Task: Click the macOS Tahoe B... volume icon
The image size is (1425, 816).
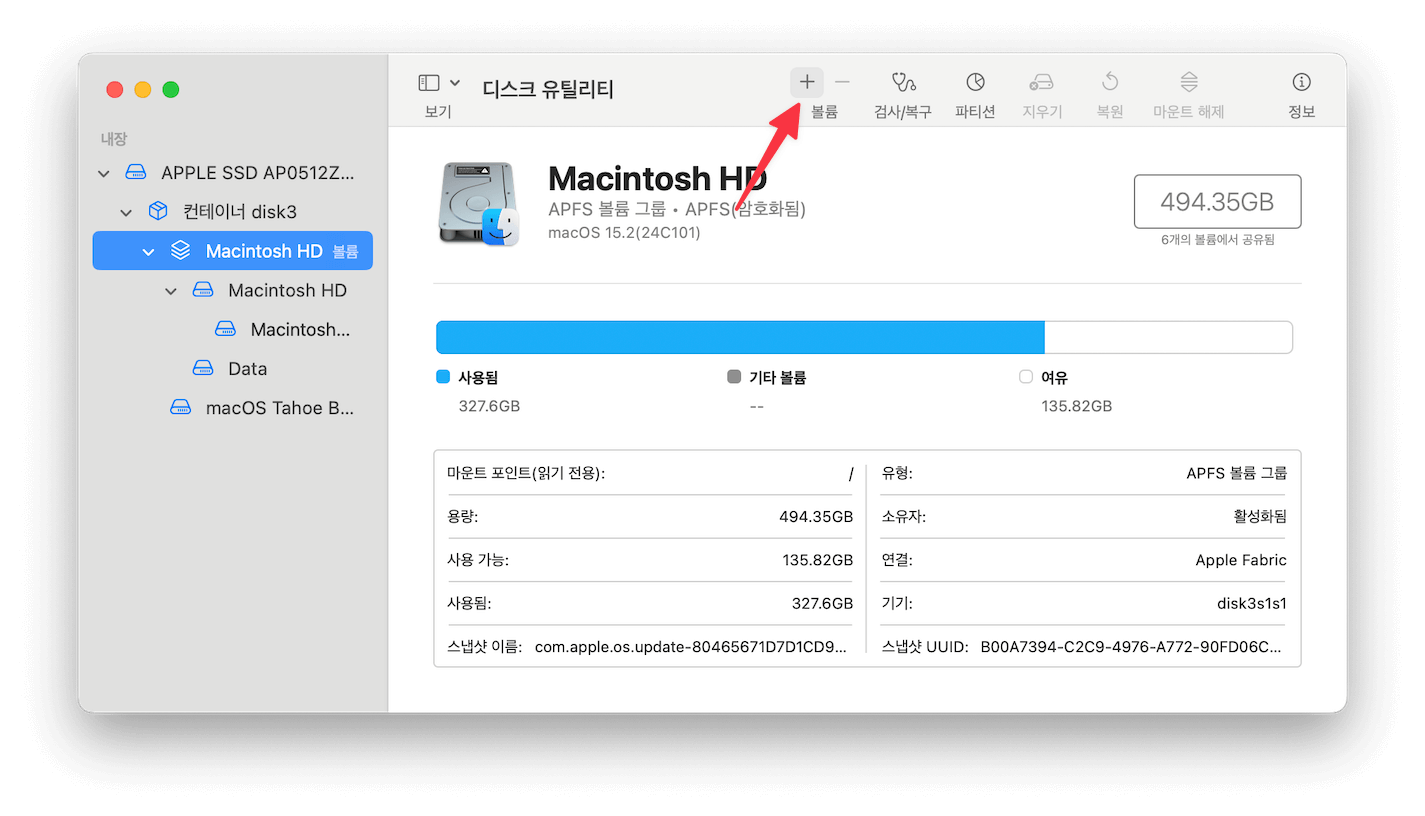Action: click(x=180, y=408)
